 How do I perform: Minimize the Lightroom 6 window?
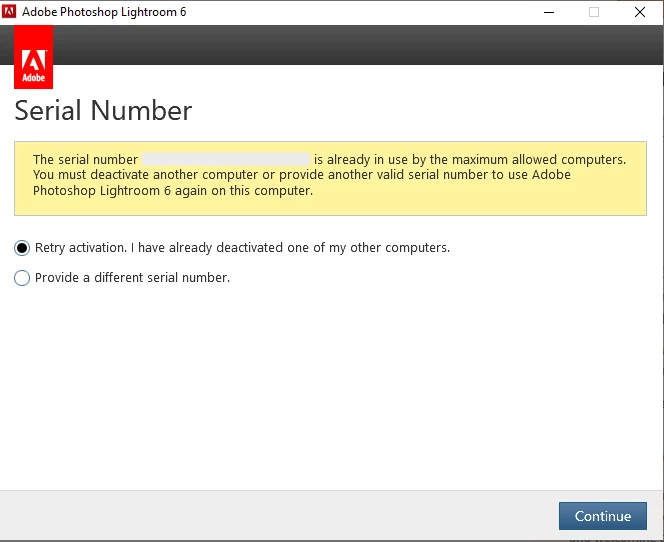[x=549, y=12]
